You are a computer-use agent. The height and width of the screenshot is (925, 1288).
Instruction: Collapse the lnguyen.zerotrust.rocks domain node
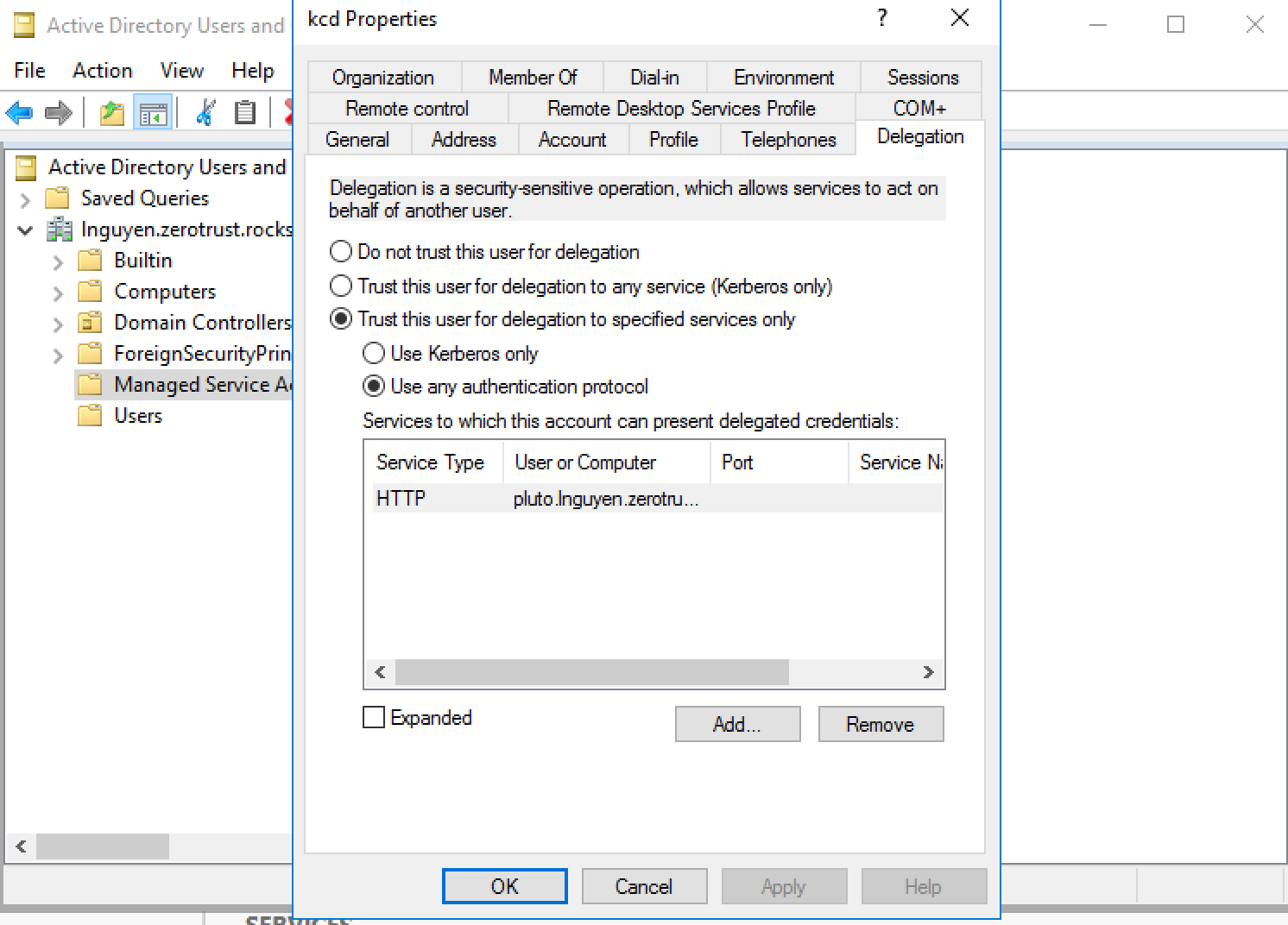(24, 230)
